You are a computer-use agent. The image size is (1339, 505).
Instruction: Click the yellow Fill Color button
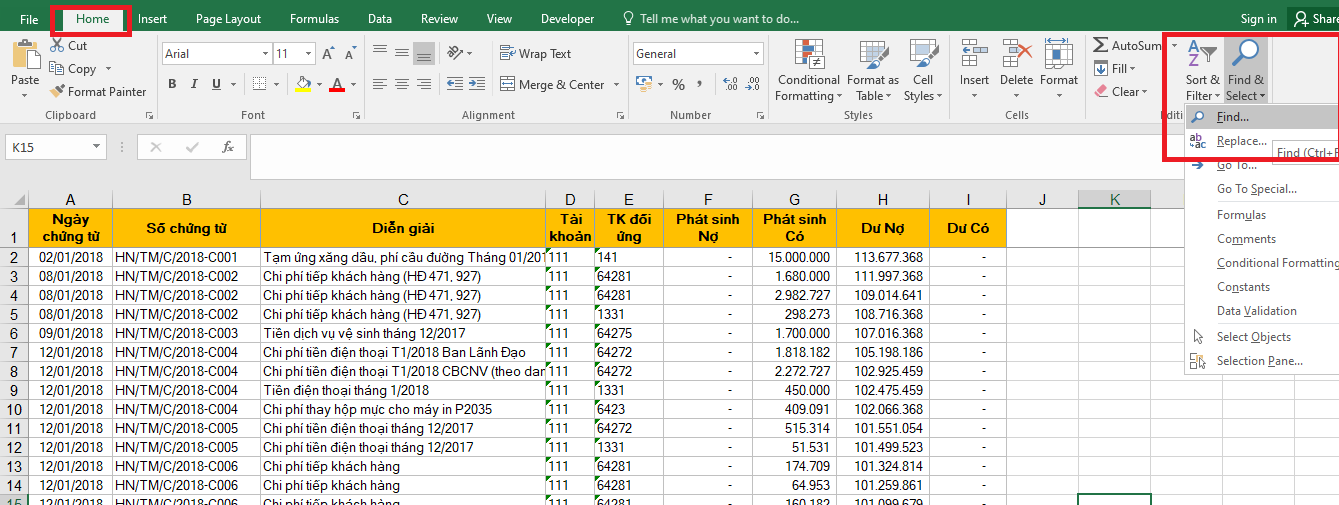coord(302,85)
